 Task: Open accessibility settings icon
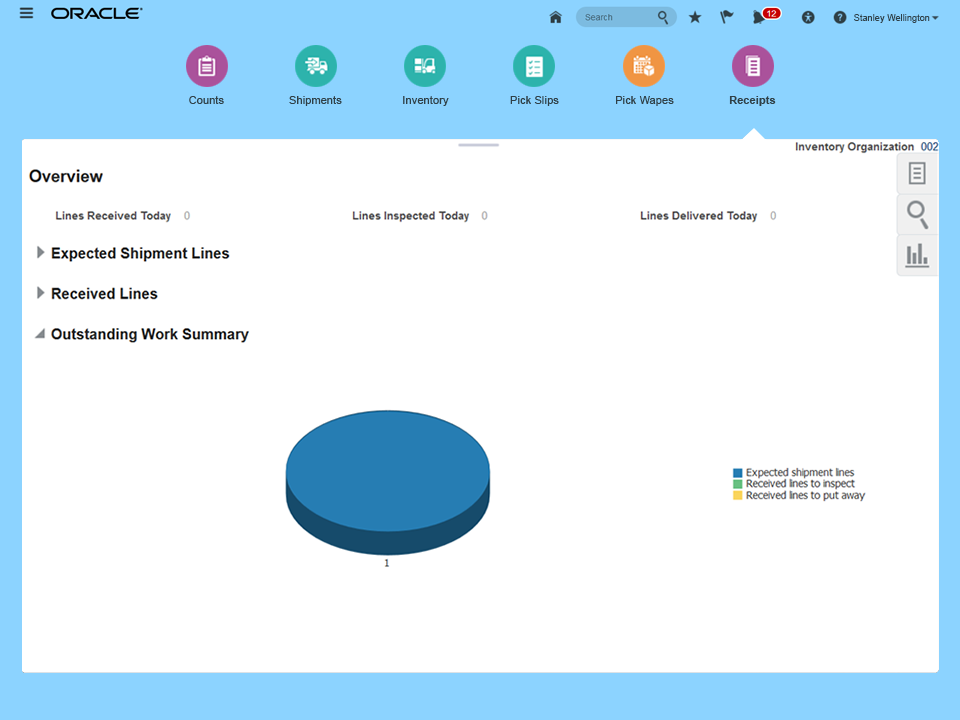tap(808, 18)
